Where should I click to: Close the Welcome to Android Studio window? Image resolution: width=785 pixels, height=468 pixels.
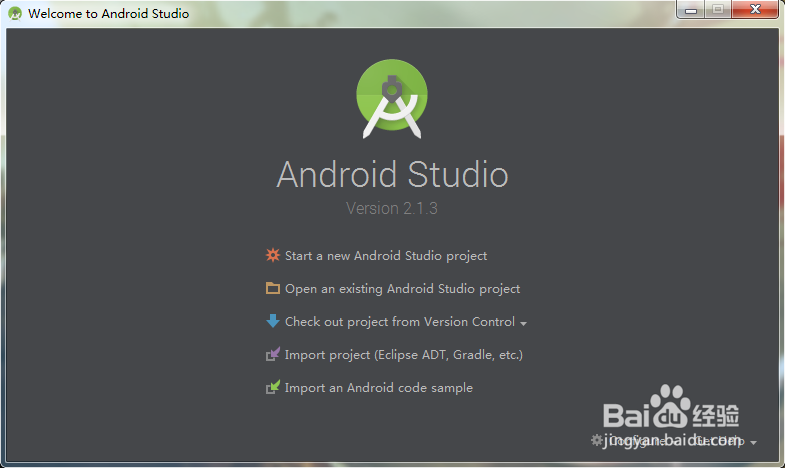point(755,10)
